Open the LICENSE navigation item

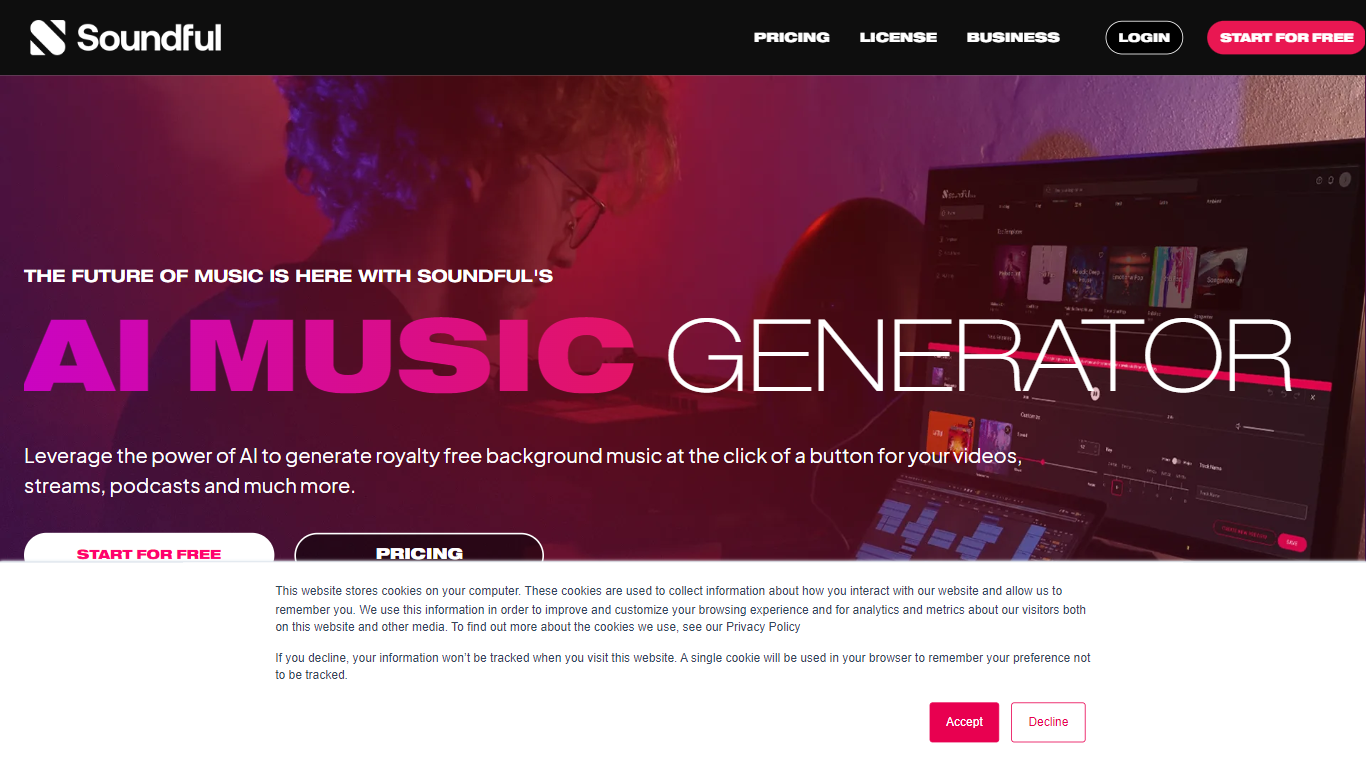click(x=898, y=37)
